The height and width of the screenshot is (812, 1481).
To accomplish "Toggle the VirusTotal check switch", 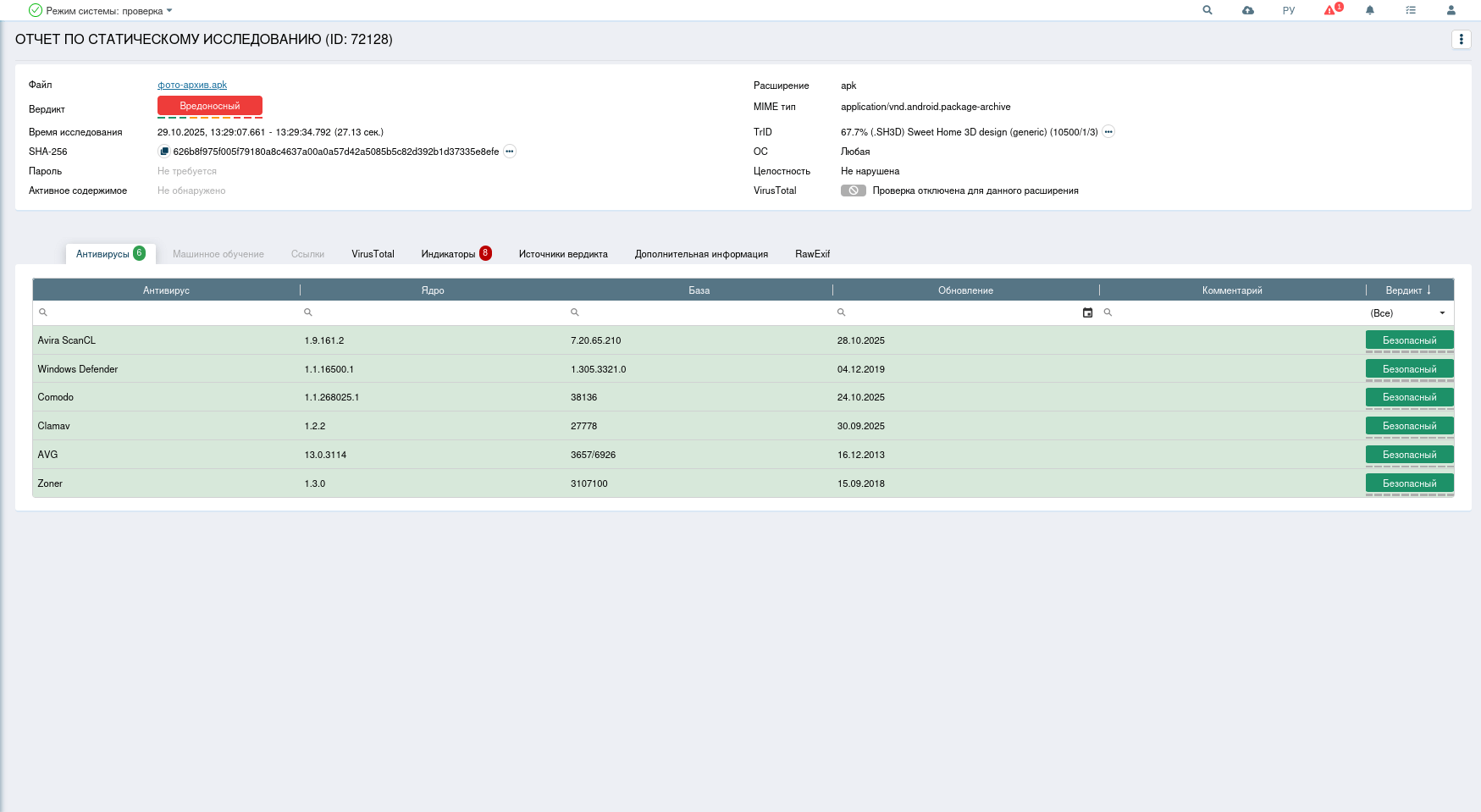I will click(853, 191).
